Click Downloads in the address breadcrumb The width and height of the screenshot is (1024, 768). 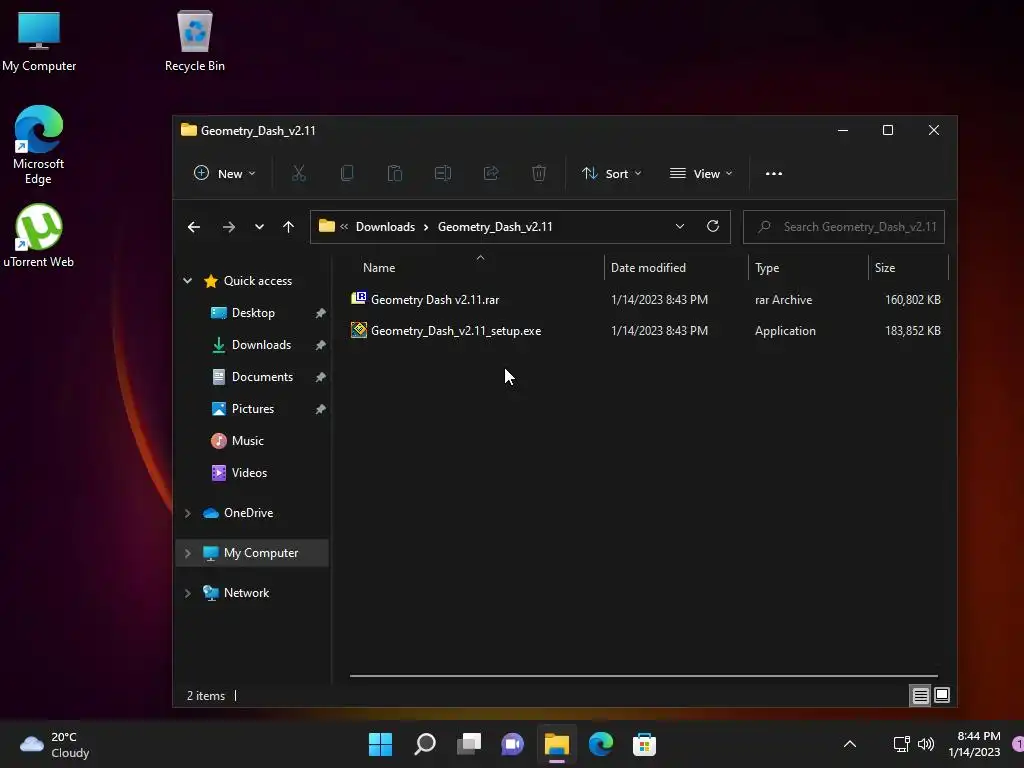pos(385,227)
